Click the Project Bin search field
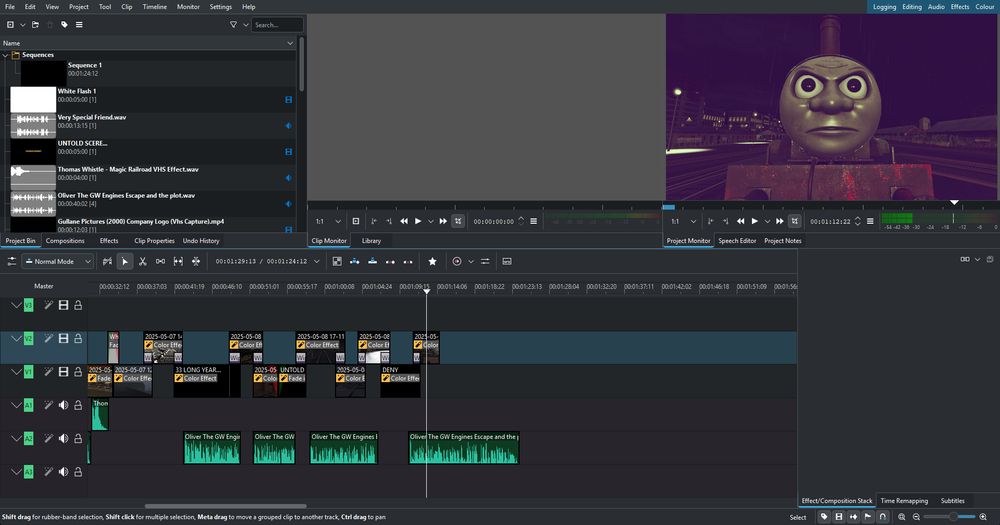Viewport: 1000px width, 525px height. tap(277, 25)
